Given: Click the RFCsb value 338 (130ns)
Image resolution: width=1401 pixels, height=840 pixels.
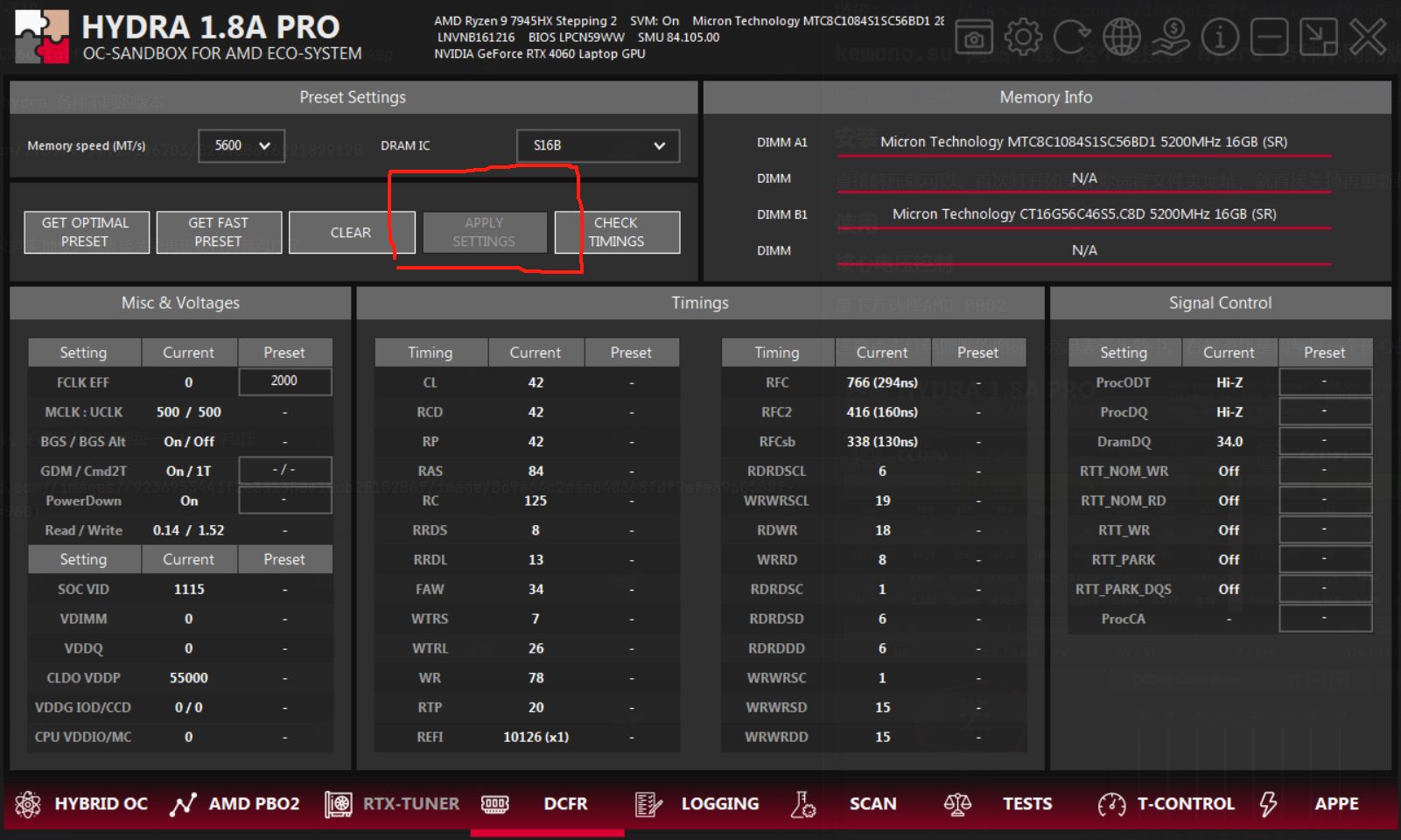Looking at the screenshot, I should point(882,442).
